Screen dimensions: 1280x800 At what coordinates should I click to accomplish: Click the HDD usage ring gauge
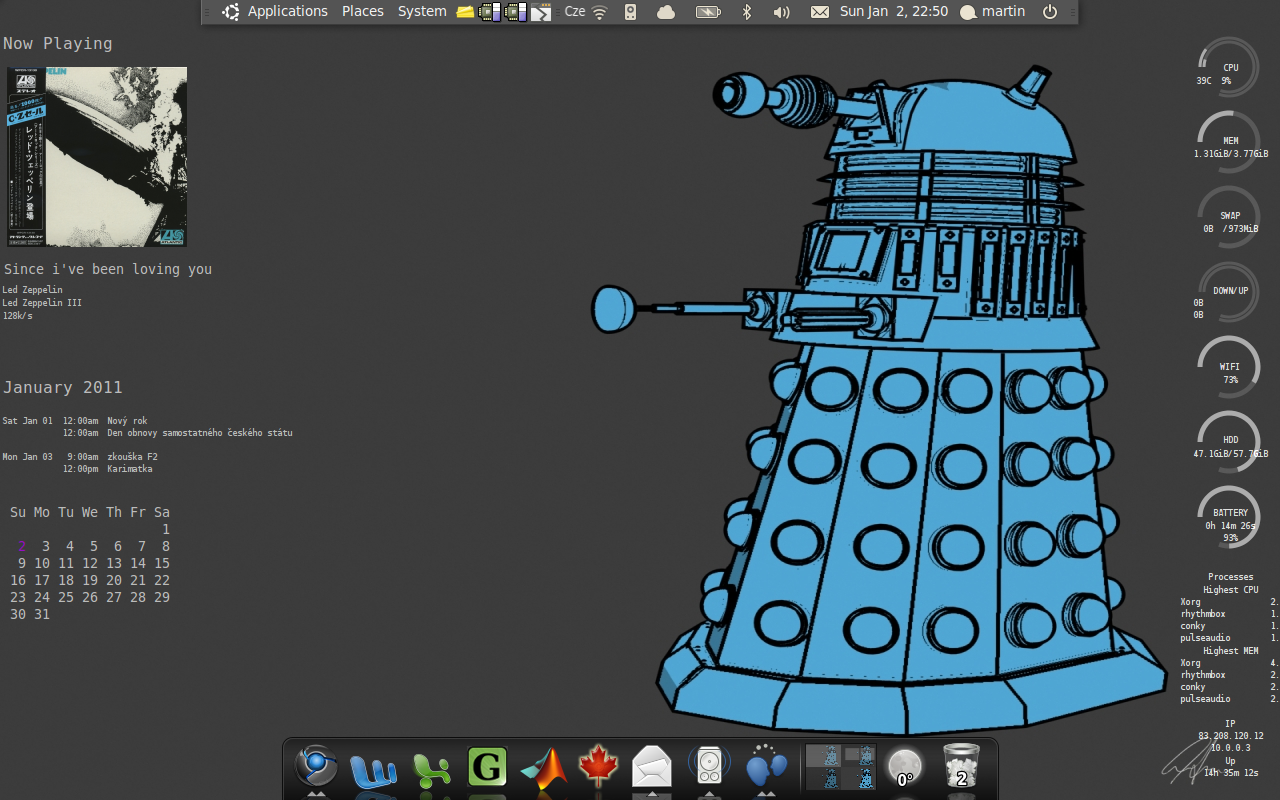pos(1230,440)
